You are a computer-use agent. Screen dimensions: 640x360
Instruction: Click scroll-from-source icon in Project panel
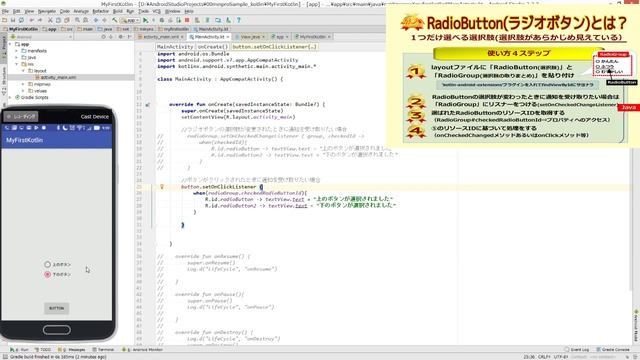coord(103,37)
